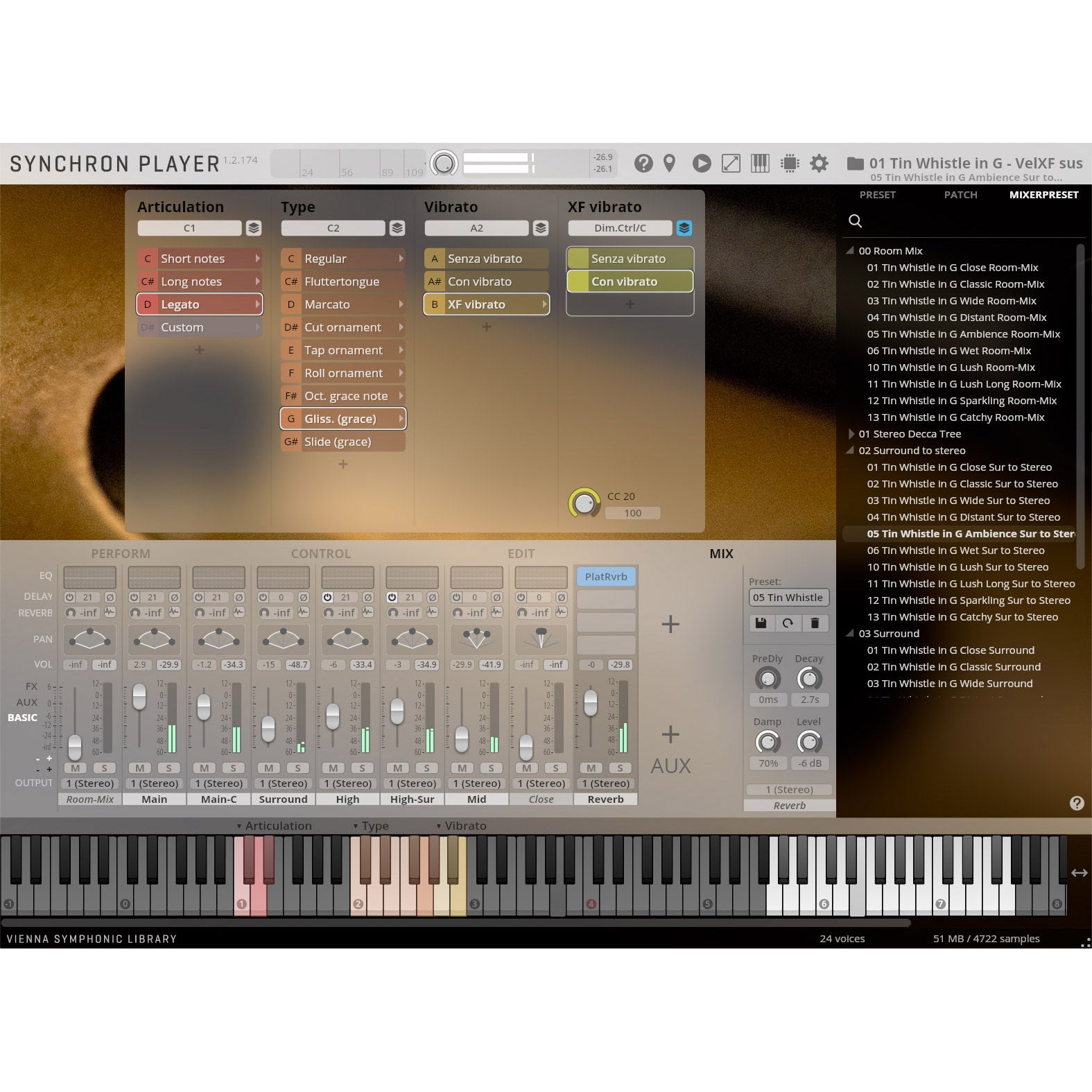Click the location pin icon in the toolbar
Image resolution: width=1092 pixels, height=1092 pixels.
[669, 163]
